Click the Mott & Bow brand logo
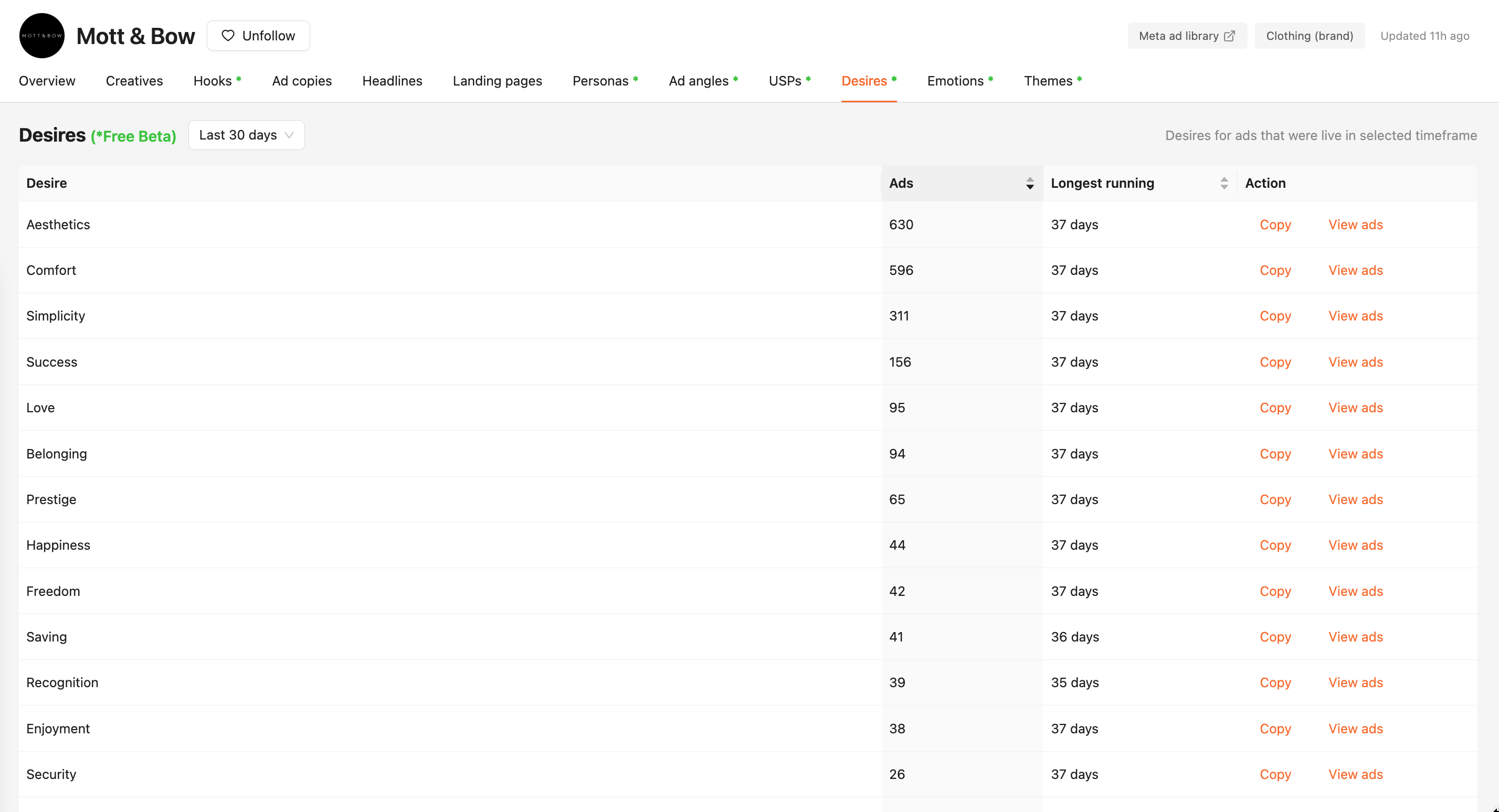Screen dimensions: 1499x812 (42, 36)
